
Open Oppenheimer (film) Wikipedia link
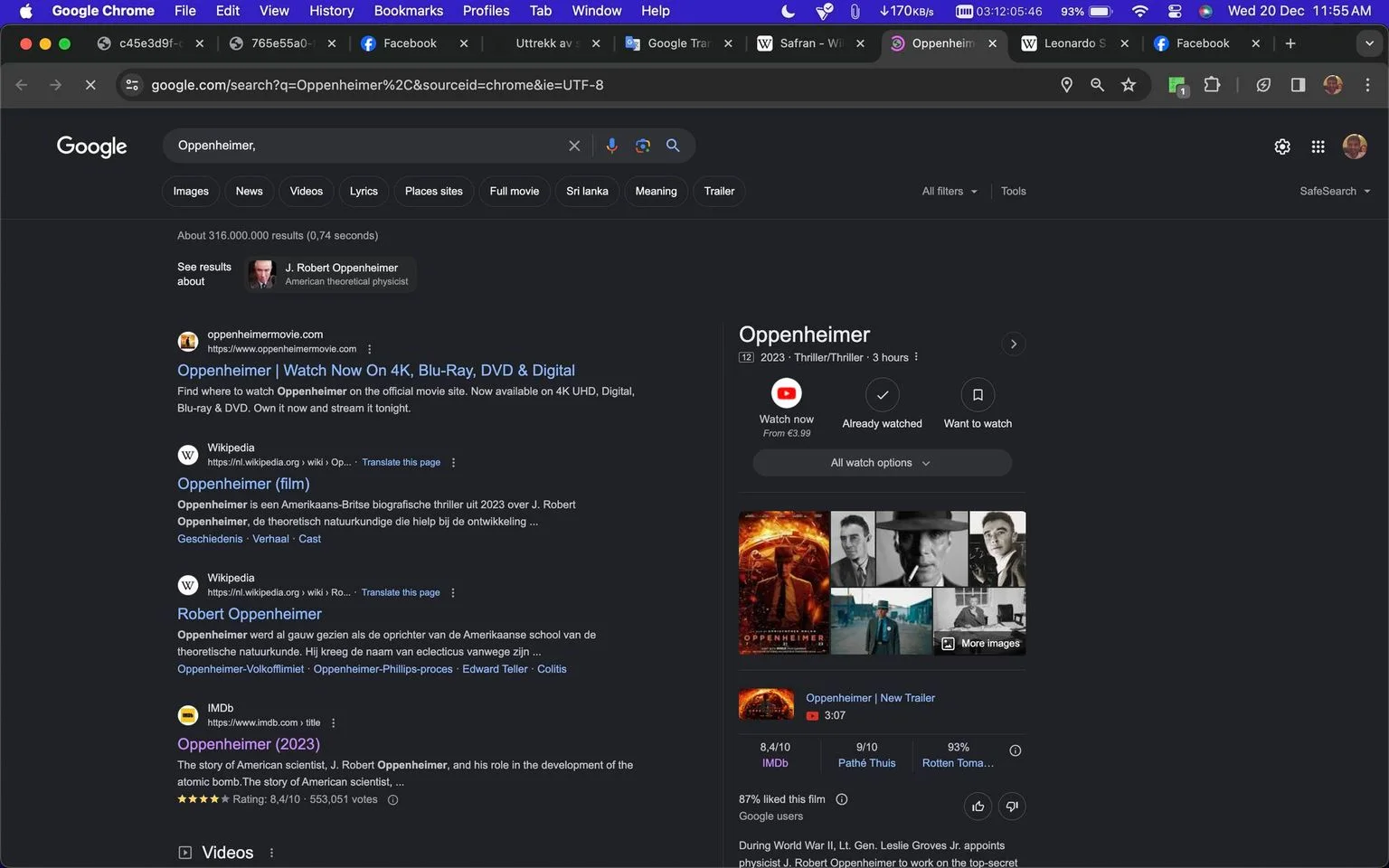point(243,485)
